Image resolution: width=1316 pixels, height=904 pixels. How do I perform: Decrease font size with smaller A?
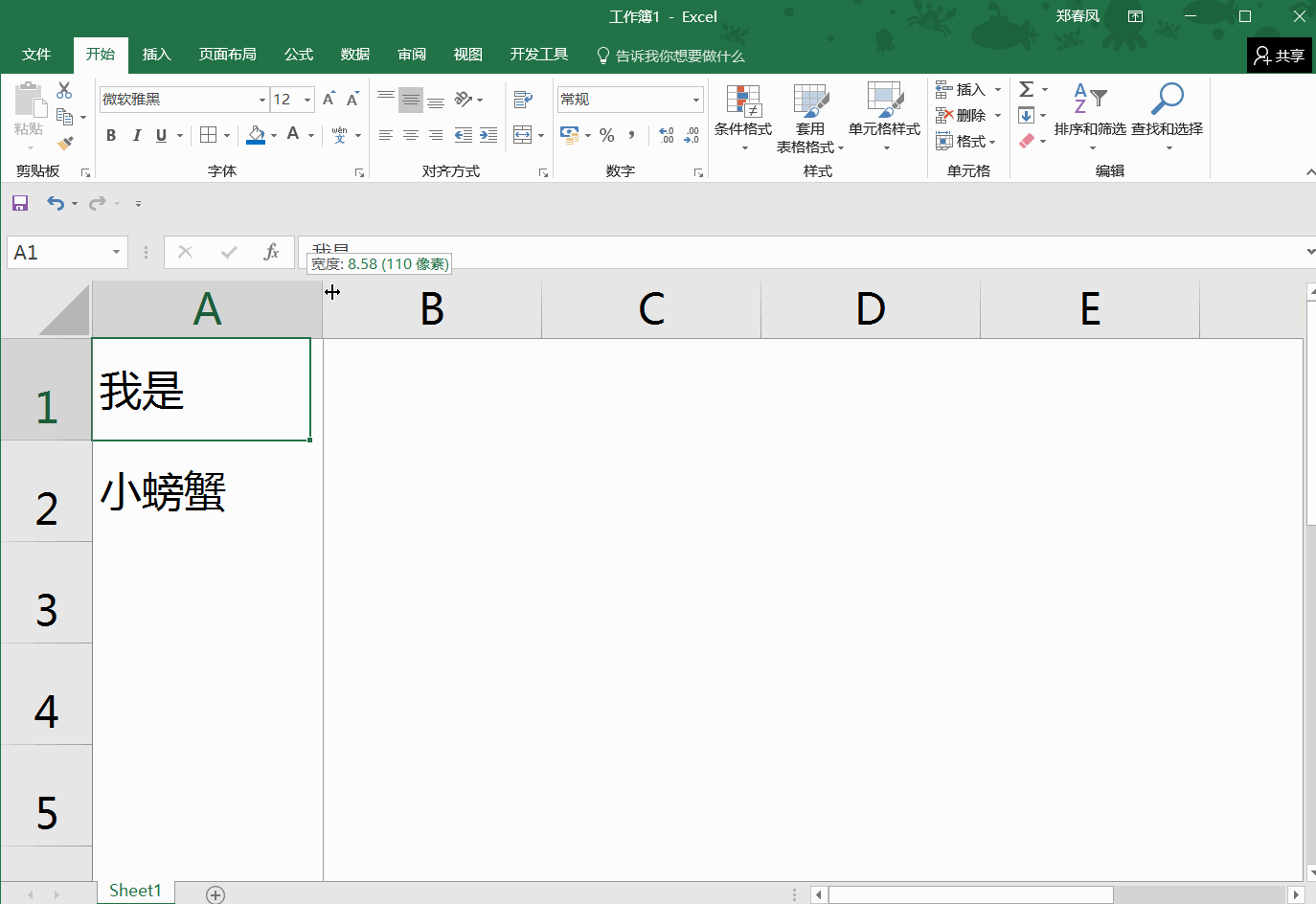click(352, 100)
